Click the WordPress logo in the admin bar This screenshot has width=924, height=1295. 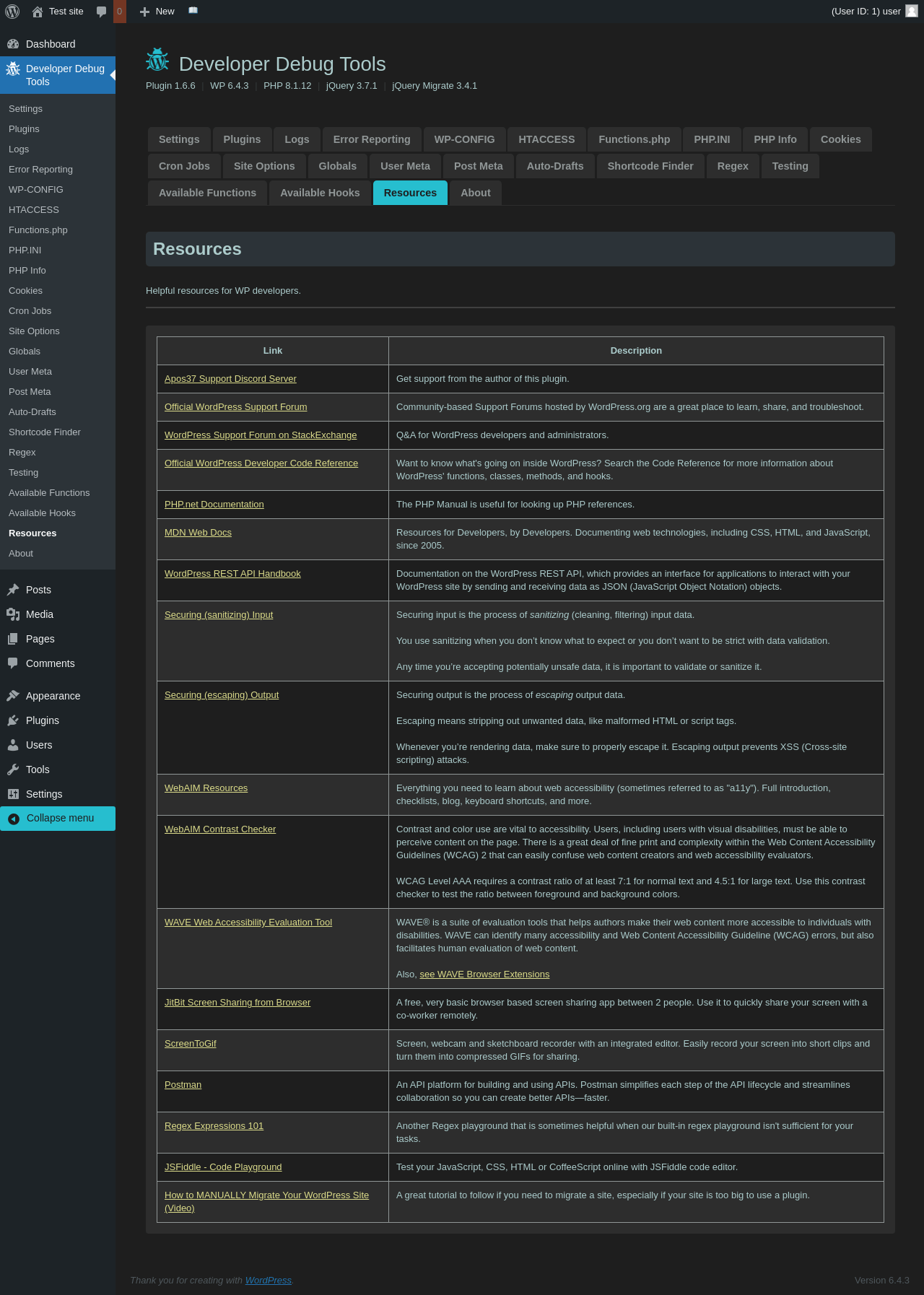pos(12,12)
